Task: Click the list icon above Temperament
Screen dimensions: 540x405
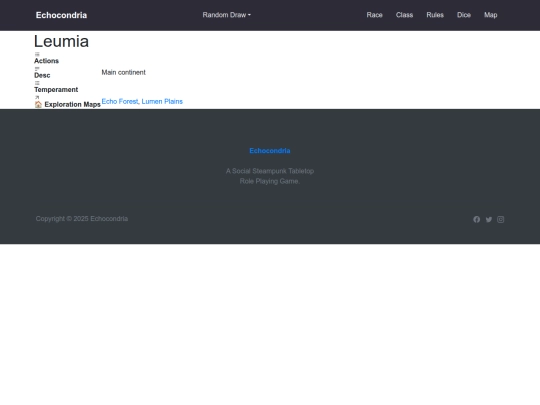Action: (x=37, y=83)
